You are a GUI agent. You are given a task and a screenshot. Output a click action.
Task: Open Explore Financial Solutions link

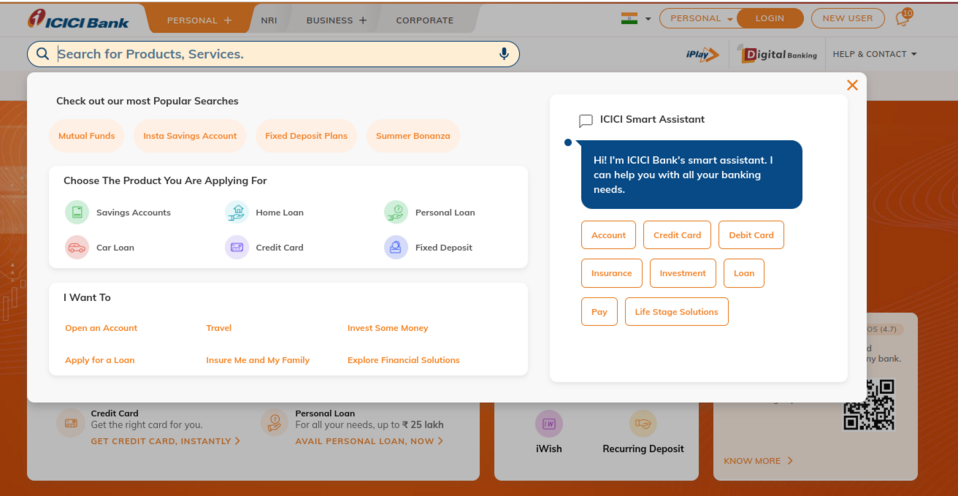click(404, 360)
